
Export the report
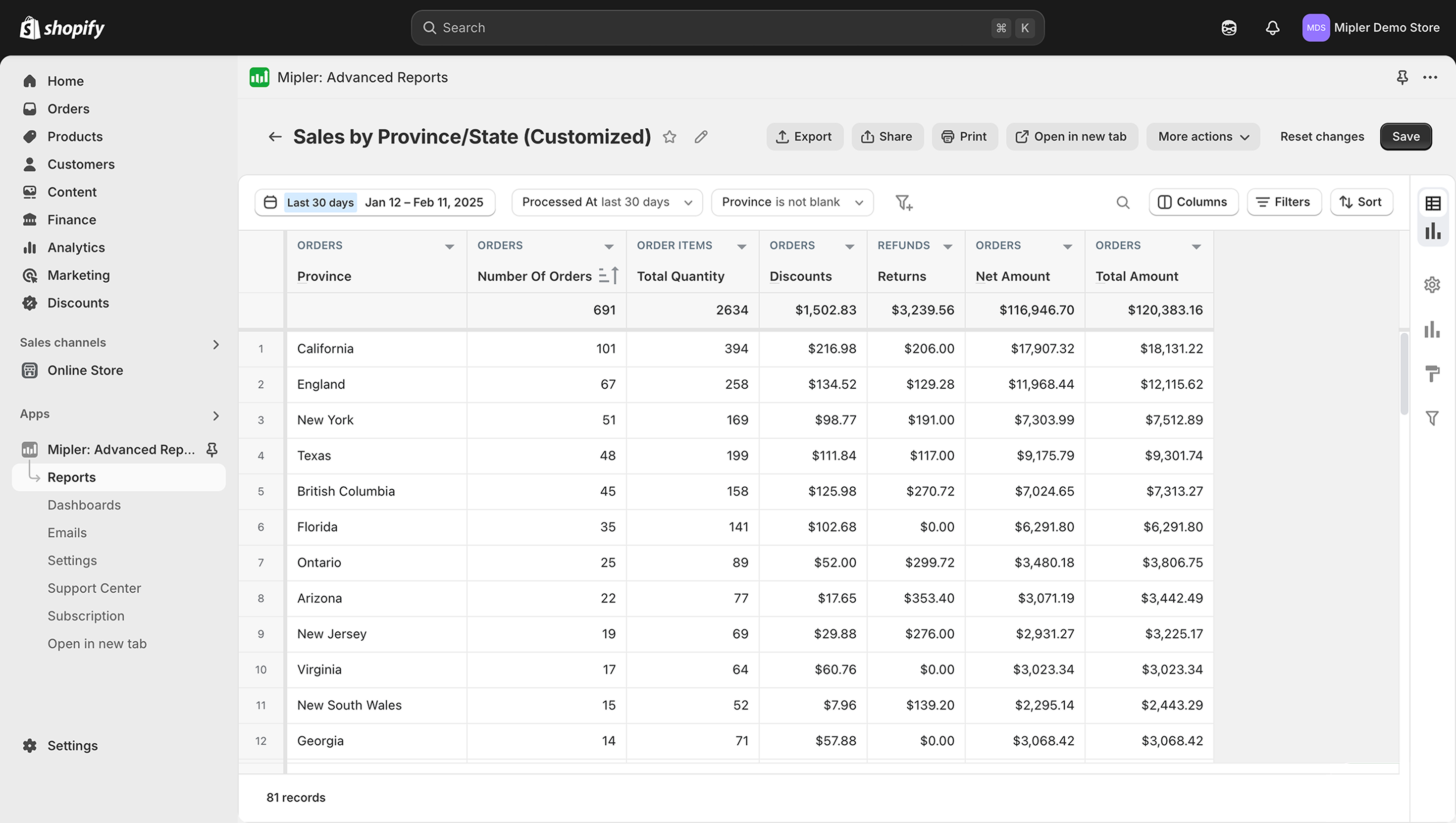coord(805,136)
